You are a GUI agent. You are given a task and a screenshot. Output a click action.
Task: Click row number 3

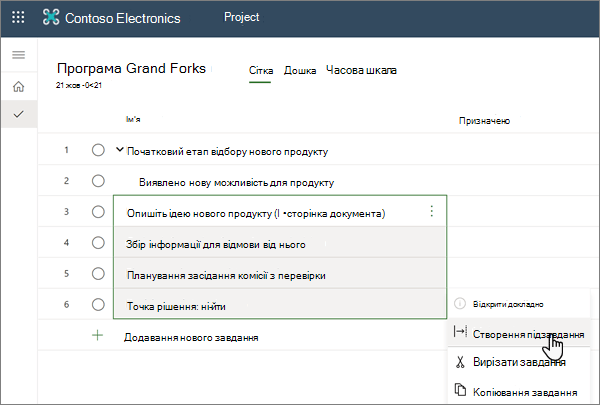pos(67,212)
